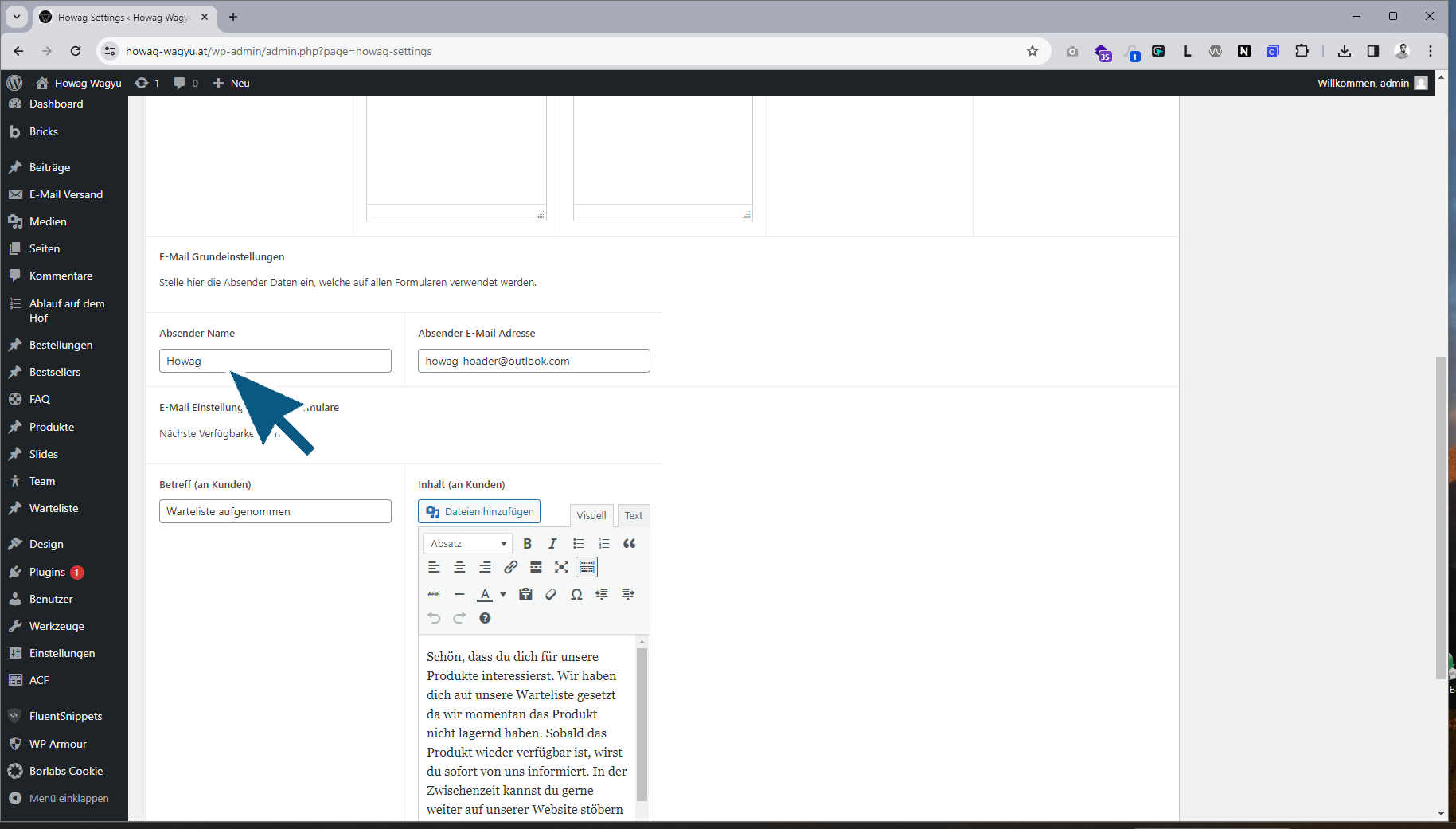Toggle the editor toolbar visibility button
Viewport: 1456px width, 829px height.
click(x=587, y=568)
